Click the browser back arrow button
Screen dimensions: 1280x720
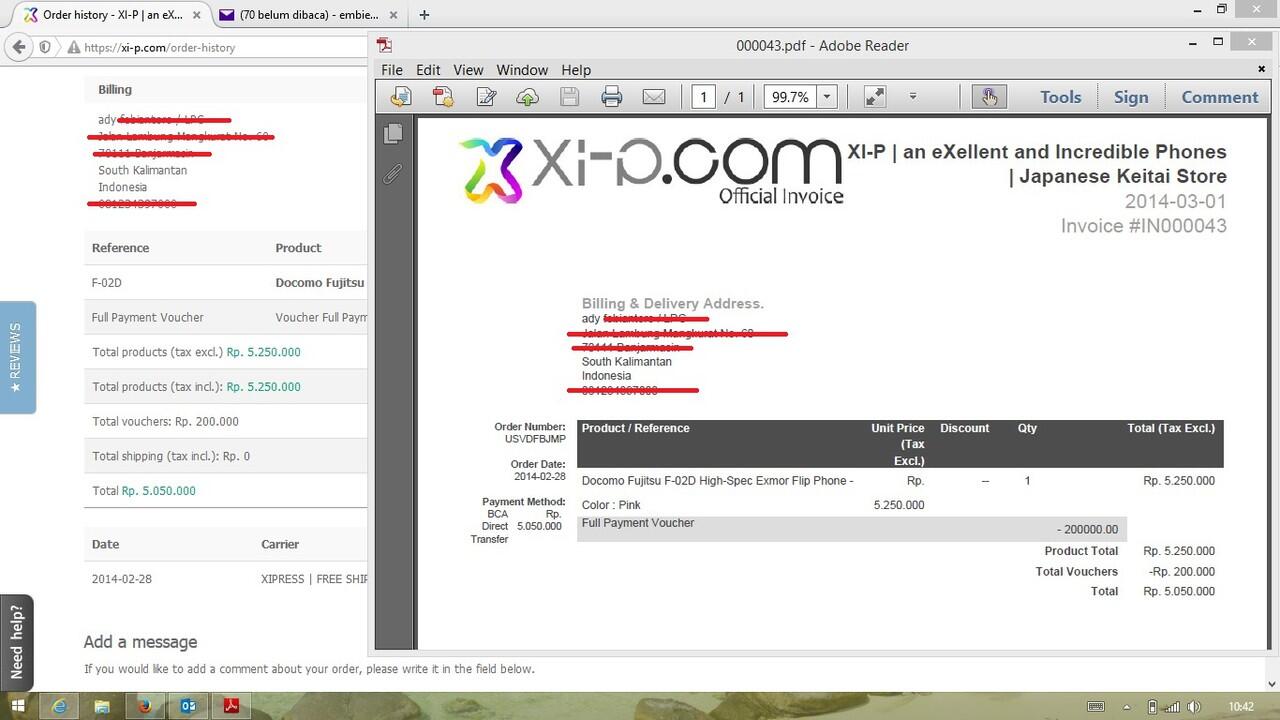pyautogui.click(x=18, y=47)
